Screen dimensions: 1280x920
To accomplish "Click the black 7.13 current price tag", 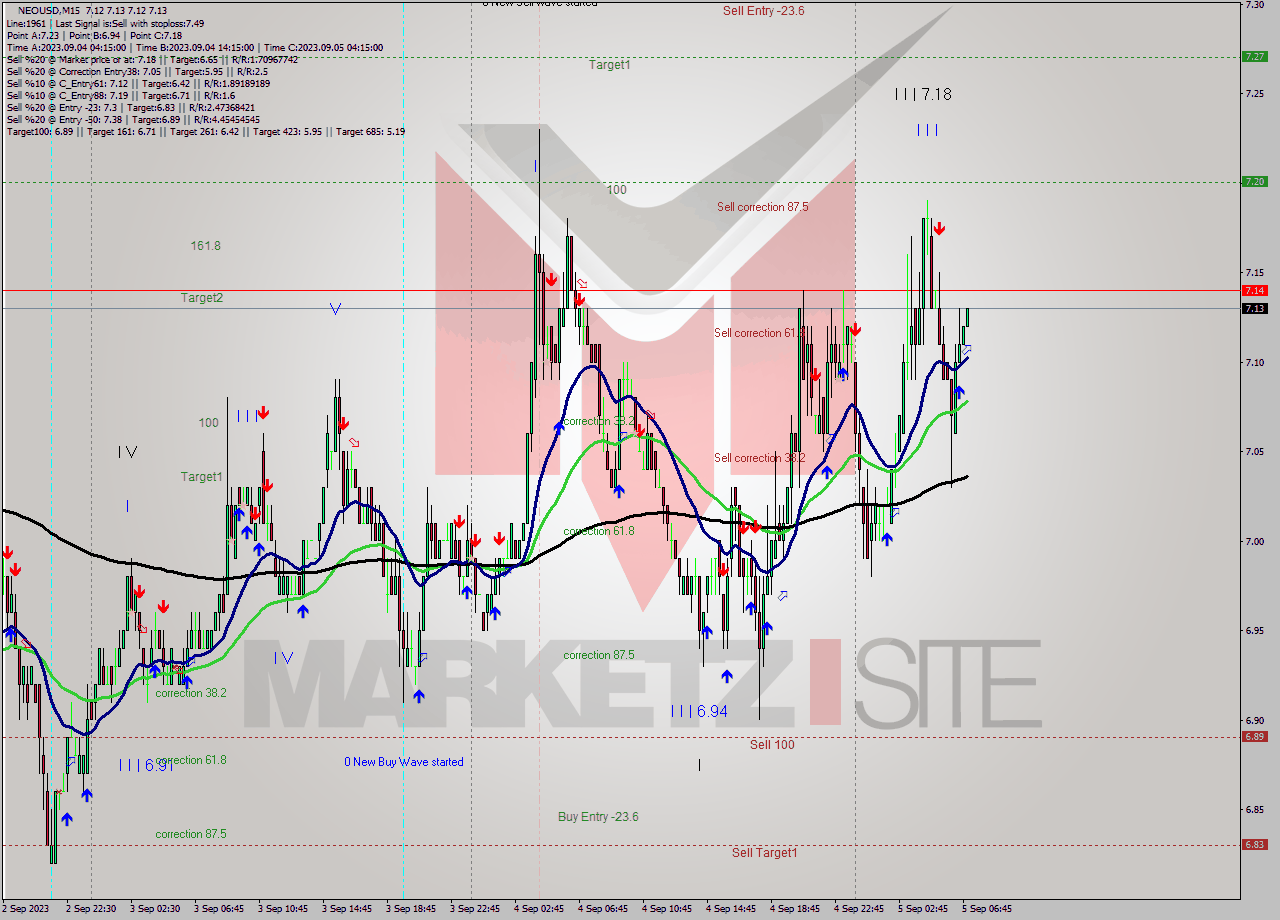I will click(x=1254, y=308).
